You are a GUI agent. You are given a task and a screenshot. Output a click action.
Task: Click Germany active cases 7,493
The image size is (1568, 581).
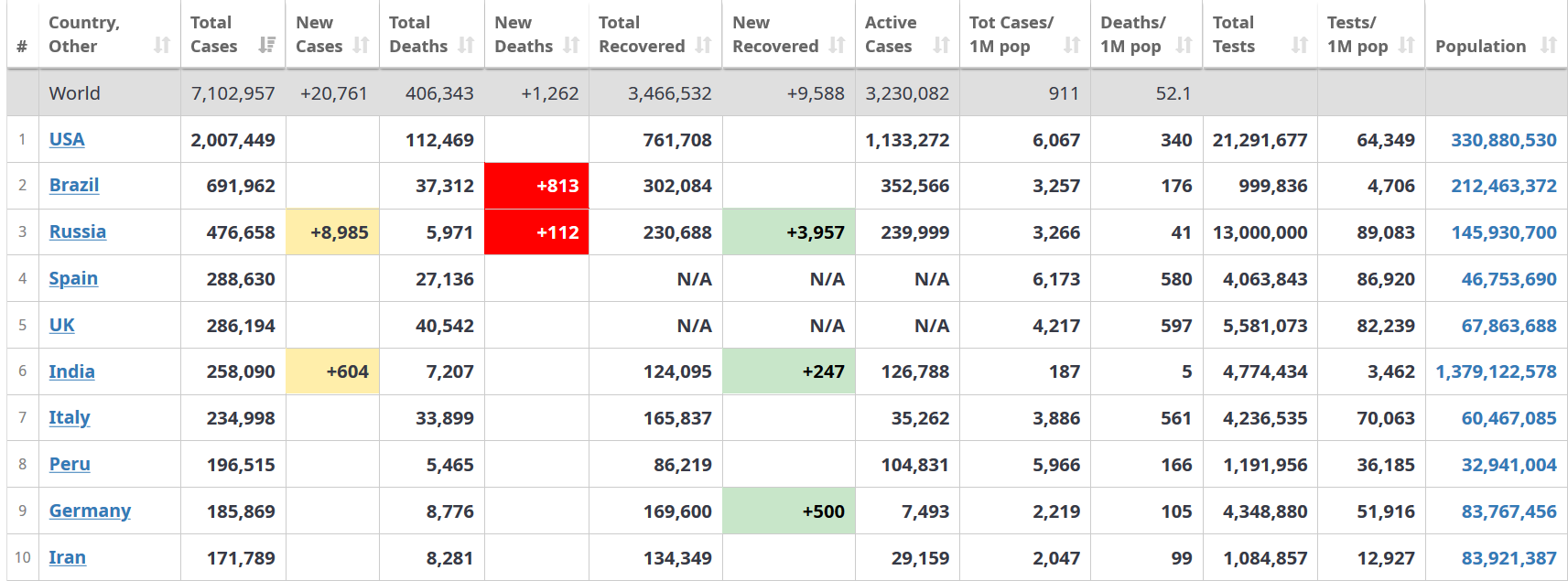click(x=925, y=511)
